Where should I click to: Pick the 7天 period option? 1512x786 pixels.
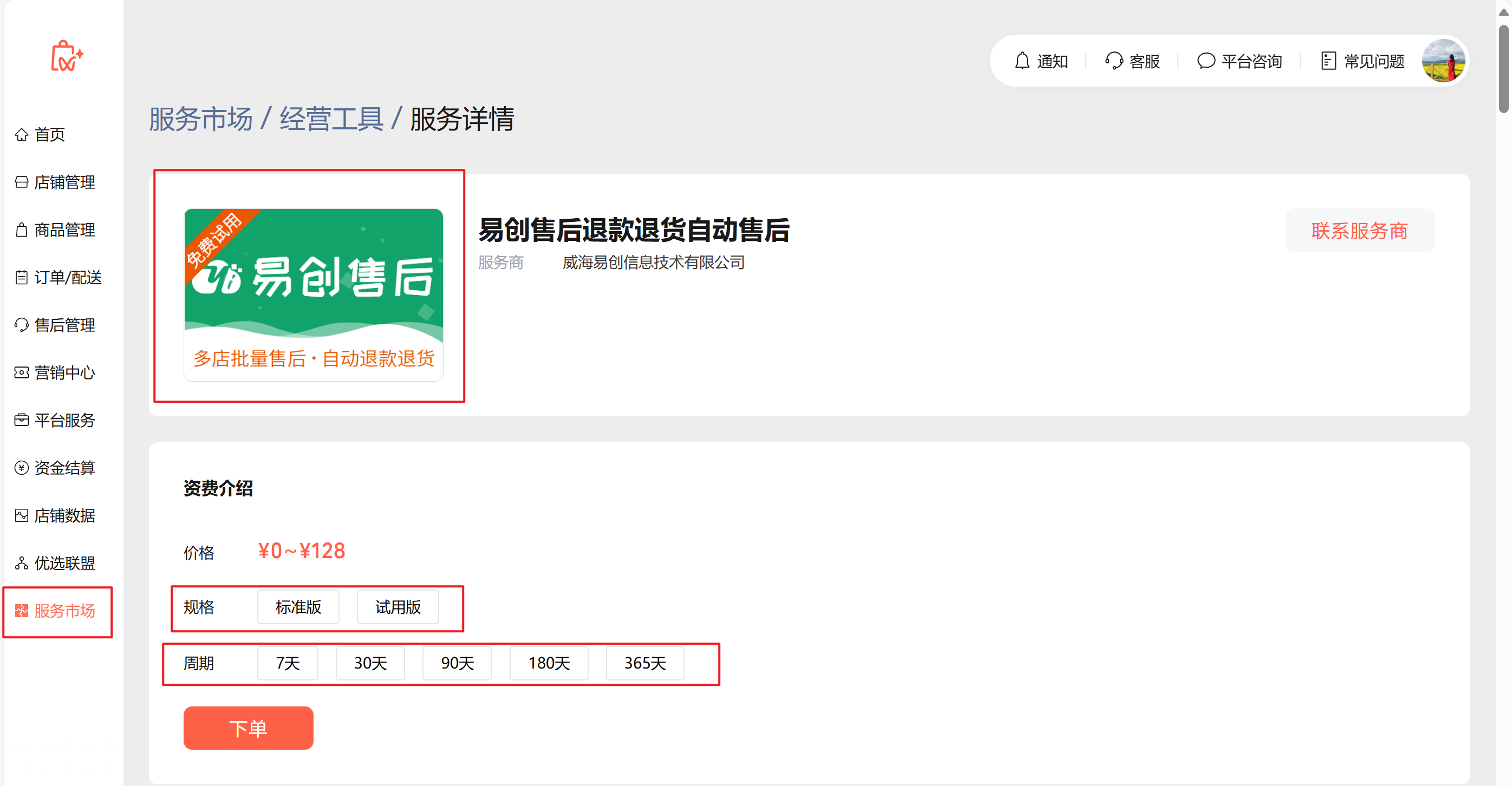[288, 664]
